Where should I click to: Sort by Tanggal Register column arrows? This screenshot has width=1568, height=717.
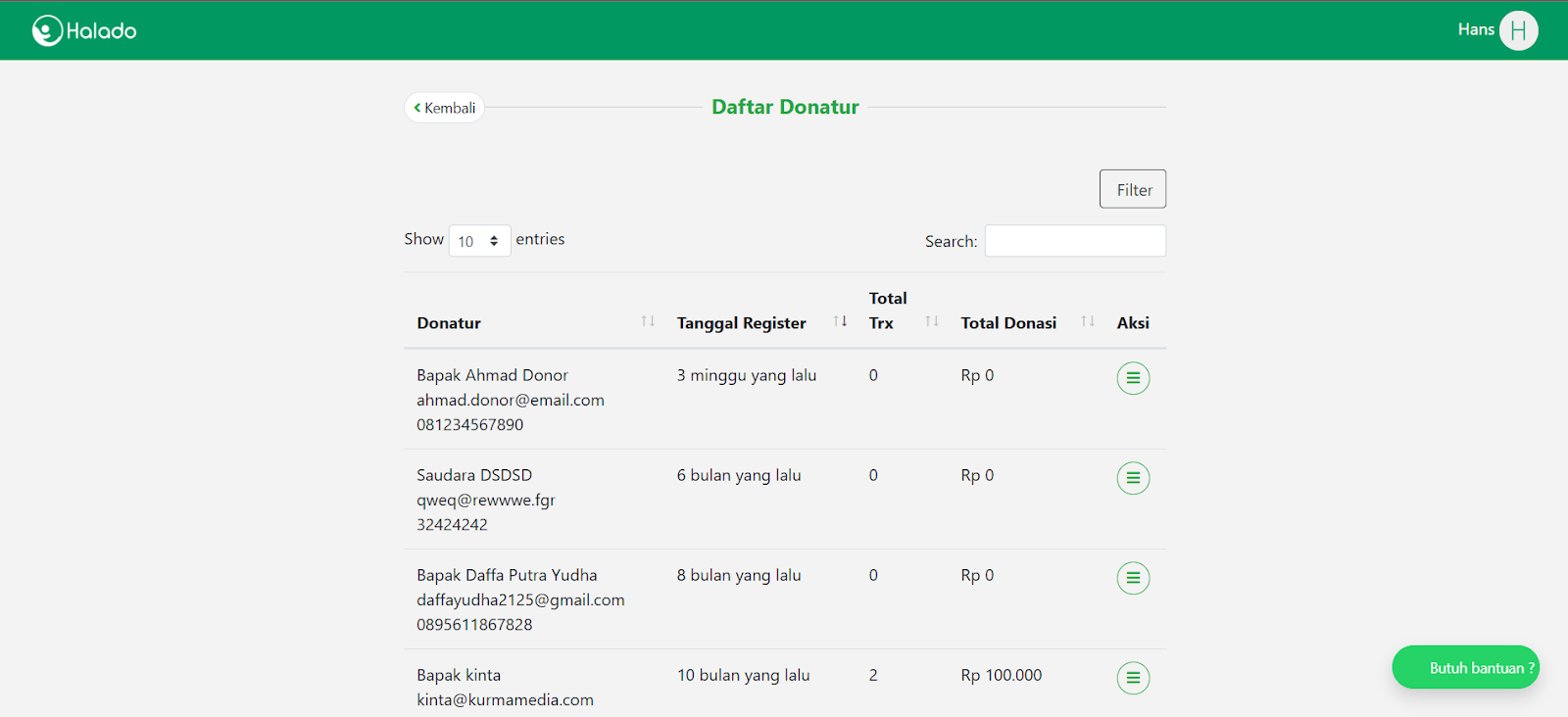[840, 321]
